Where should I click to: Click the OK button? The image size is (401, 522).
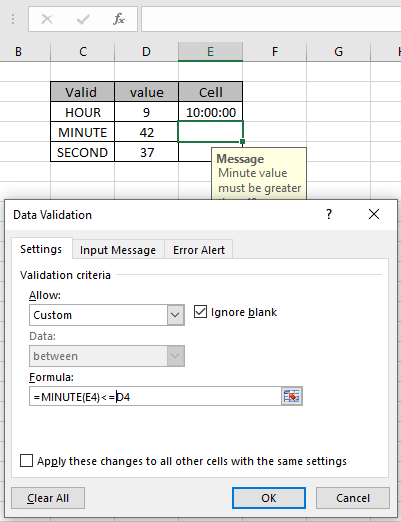pos(269,498)
